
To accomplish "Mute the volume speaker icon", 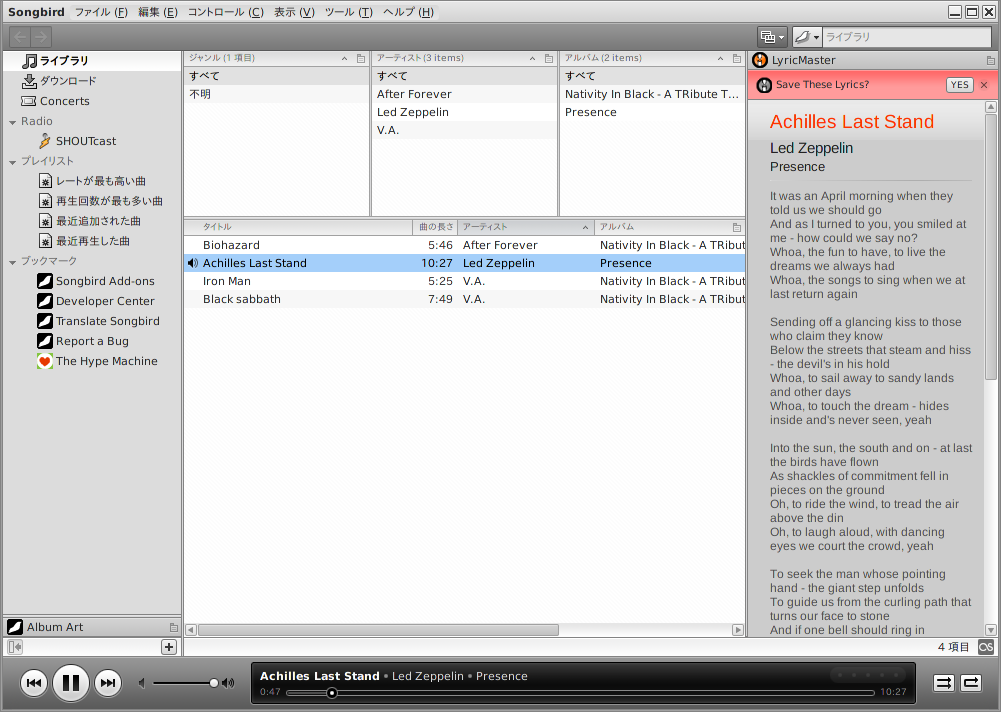I will [142, 683].
